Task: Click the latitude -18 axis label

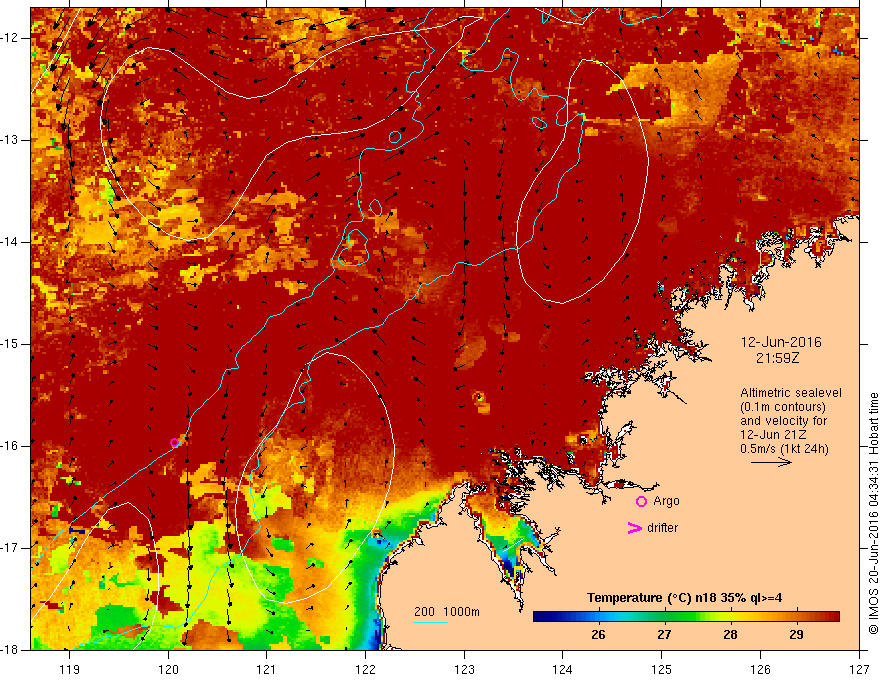Action: pyautogui.click(x=10, y=650)
